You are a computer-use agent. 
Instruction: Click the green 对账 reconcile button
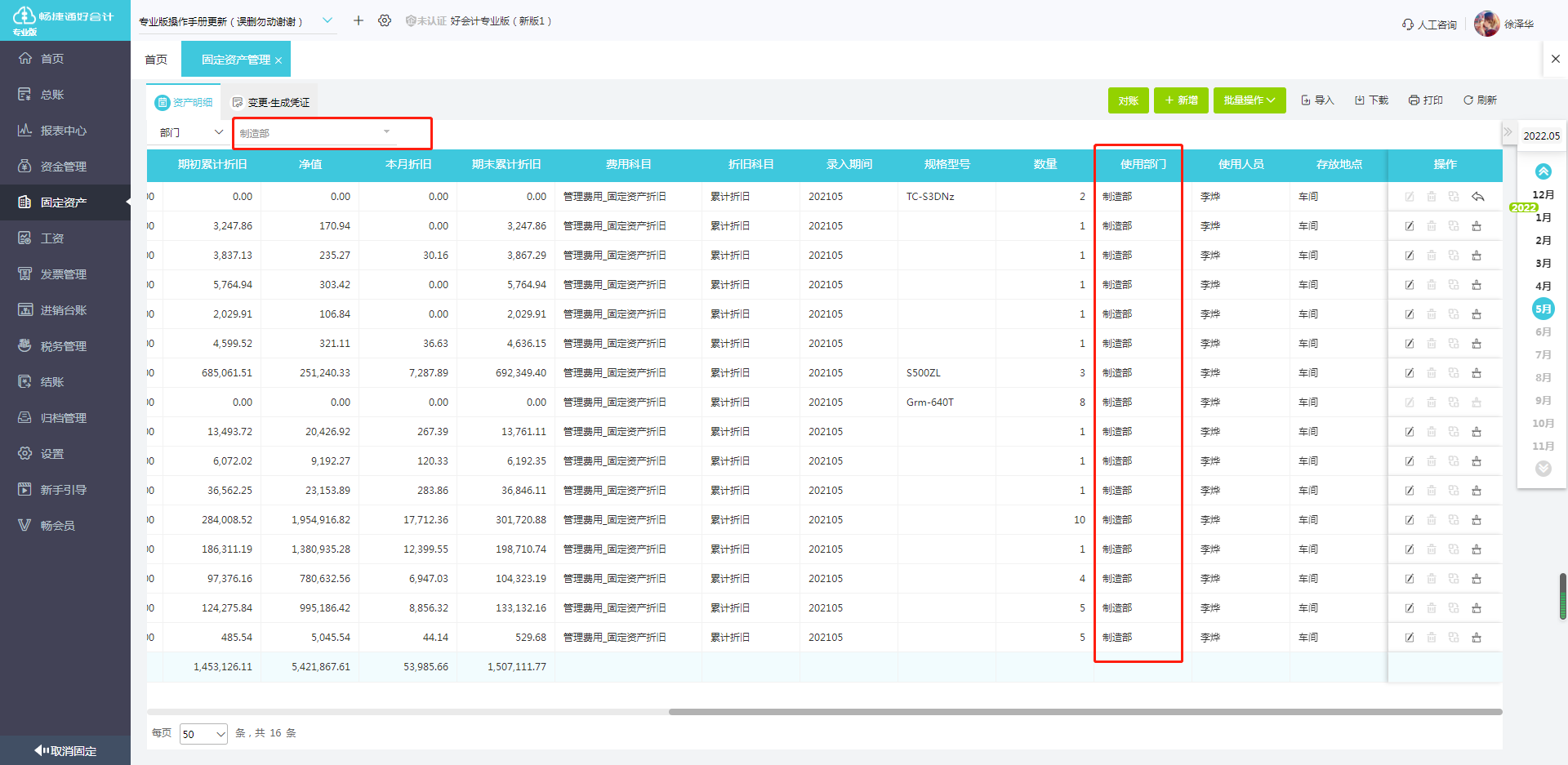(x=1128, y=100)
